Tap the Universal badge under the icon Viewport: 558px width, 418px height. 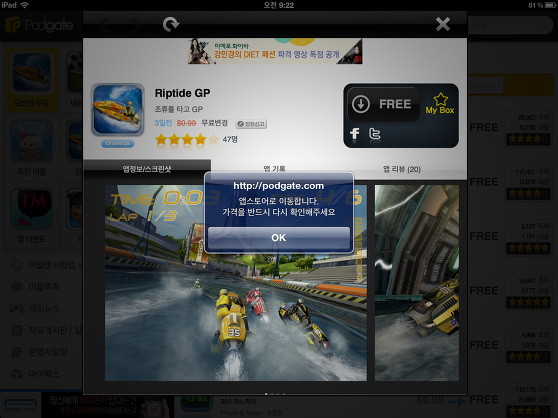pyautogui.click(x=117, y=144)
